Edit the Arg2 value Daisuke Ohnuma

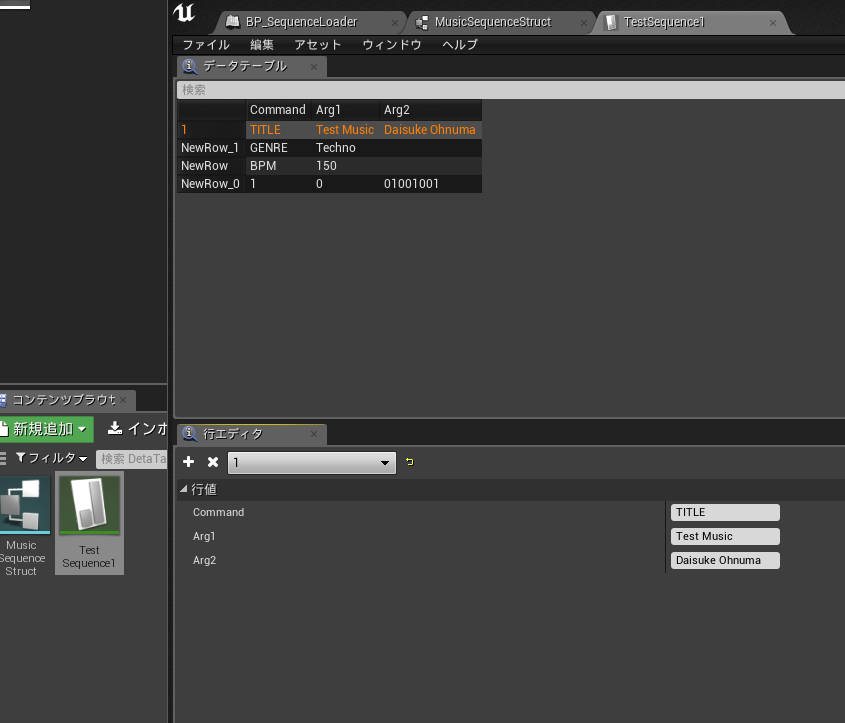click(725, 560)
